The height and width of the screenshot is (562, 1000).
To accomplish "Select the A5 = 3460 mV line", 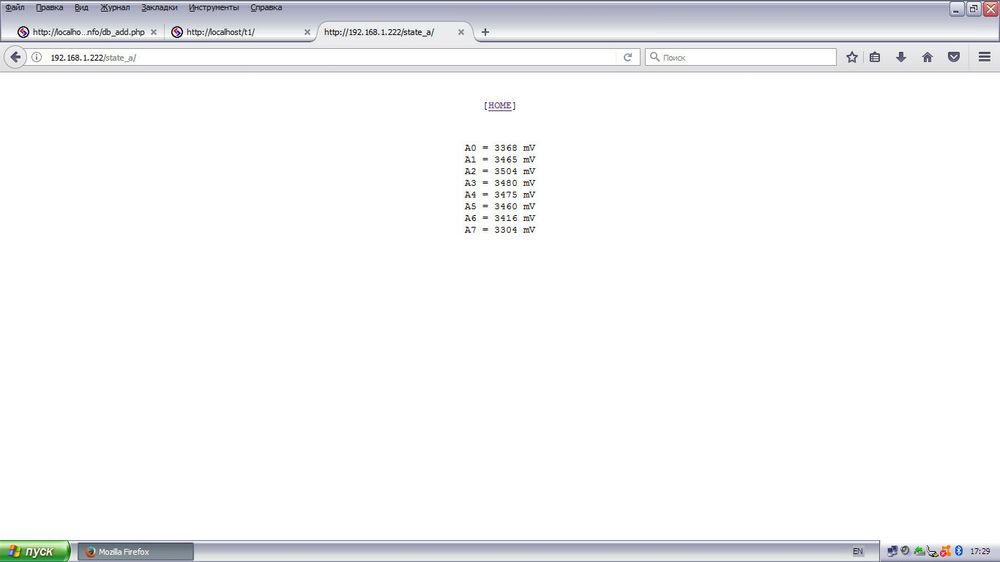I will click(x=499, y=206).
